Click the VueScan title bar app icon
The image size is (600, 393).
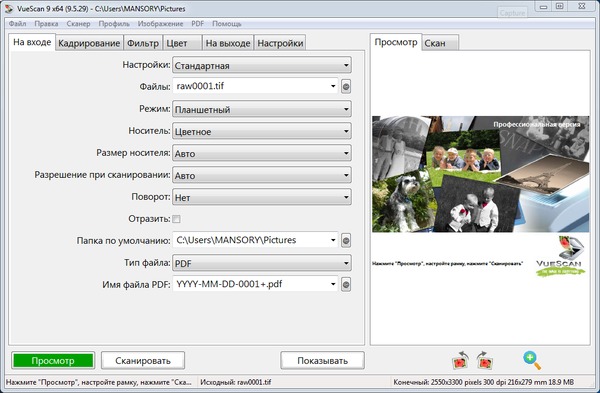8,8
